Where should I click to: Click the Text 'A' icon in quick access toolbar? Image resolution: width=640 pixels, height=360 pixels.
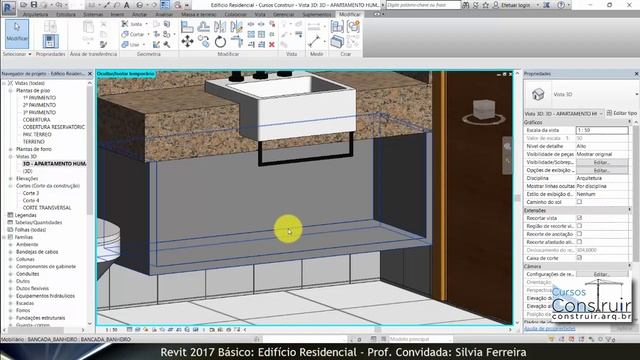(x=127, y=5)
